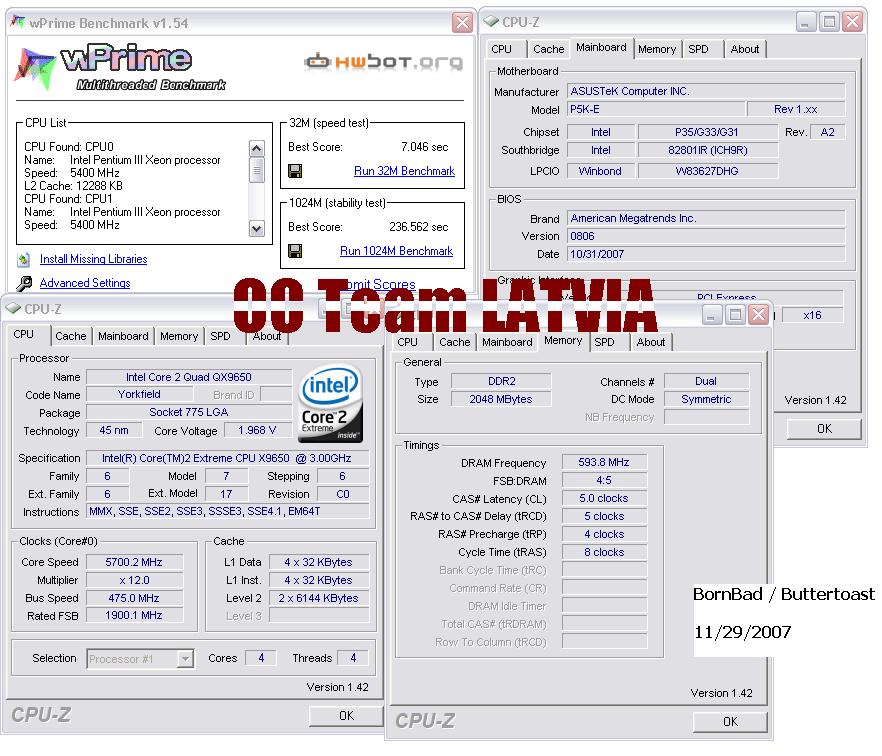The height and width of the screenshot is (756, 882).
Task: Click the wPrime logo image
Action: 121,68
